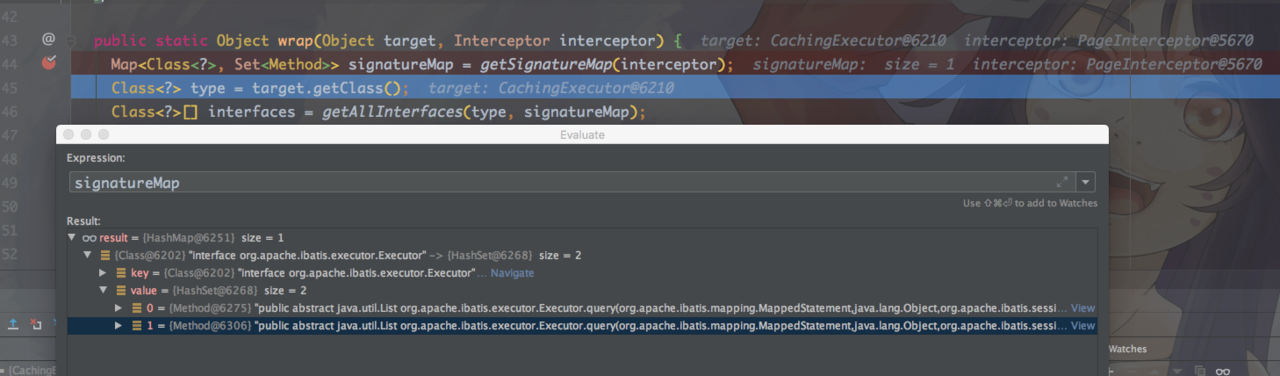Click the watch glasses icon in Watches panel
This screenshot has width=1280, height=376.
1222,371
